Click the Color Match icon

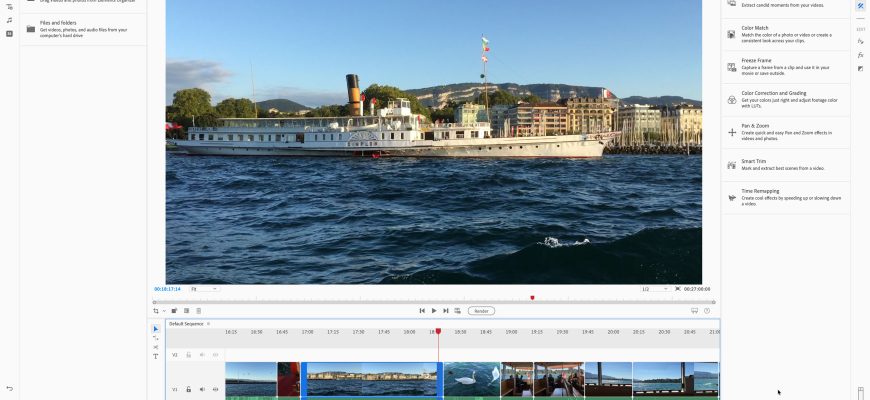[x=732, y=34]
